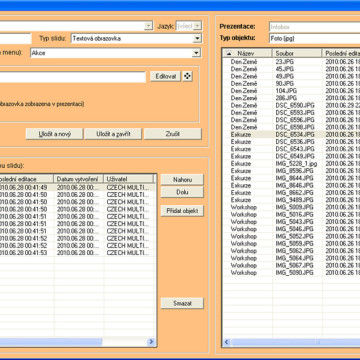The image size is (360, 360).
Task: Click the Zrušit button
Action: tap(173, 134)
